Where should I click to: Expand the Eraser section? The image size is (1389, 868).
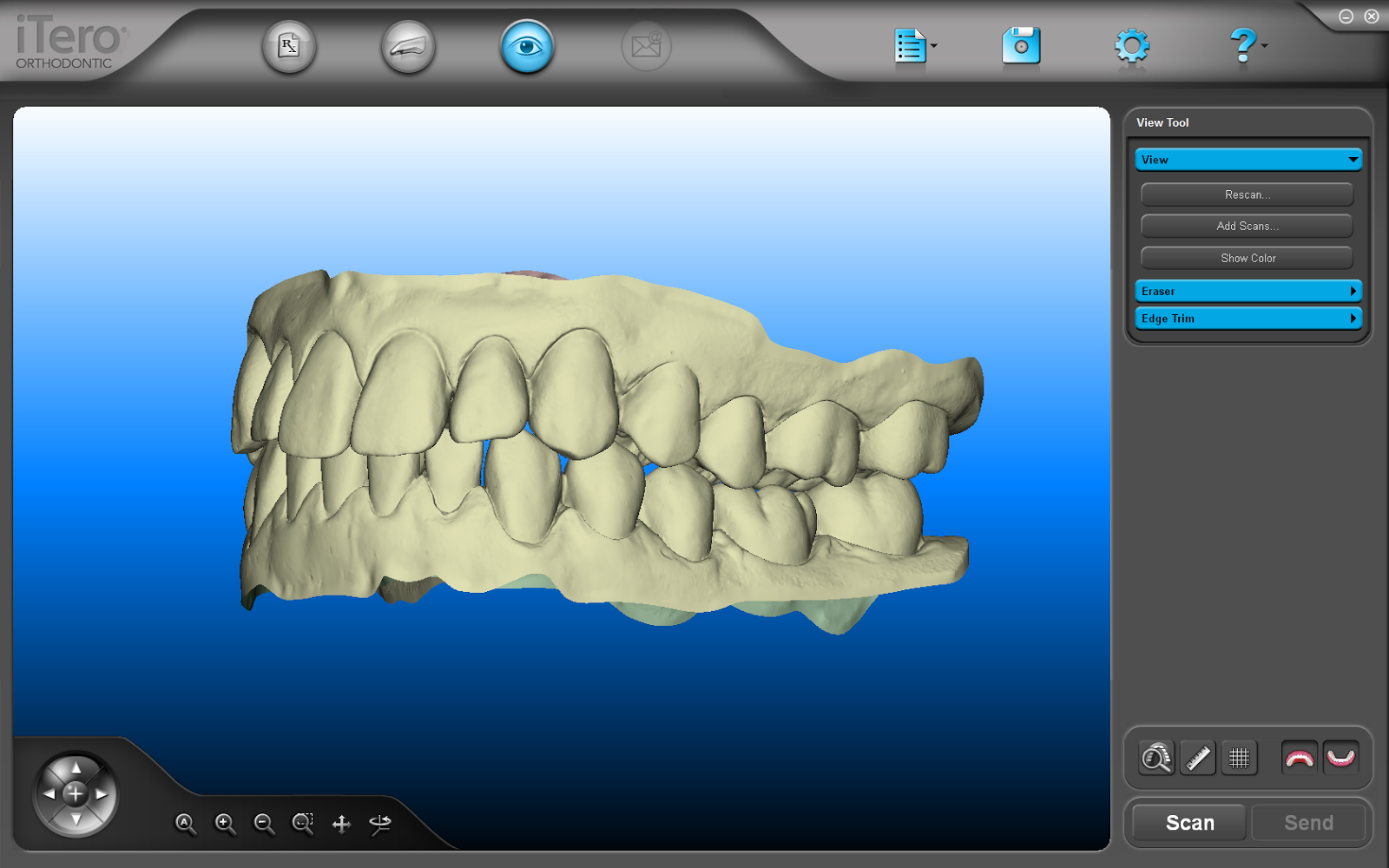(x=1248, y=291)
